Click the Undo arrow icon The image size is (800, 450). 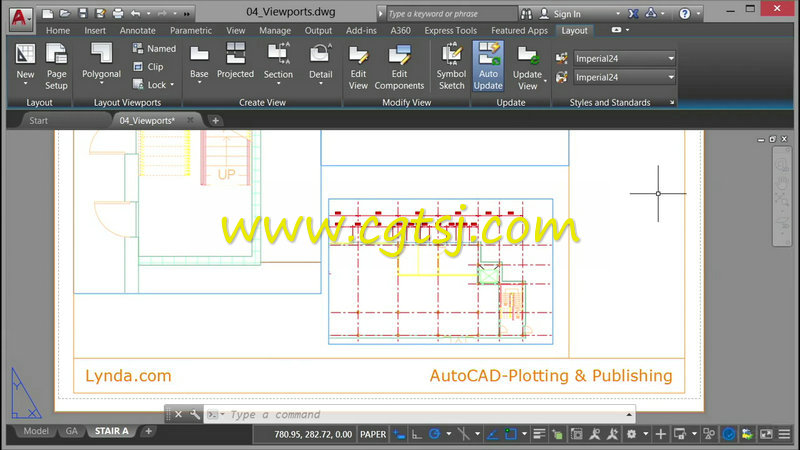point(135,14)
